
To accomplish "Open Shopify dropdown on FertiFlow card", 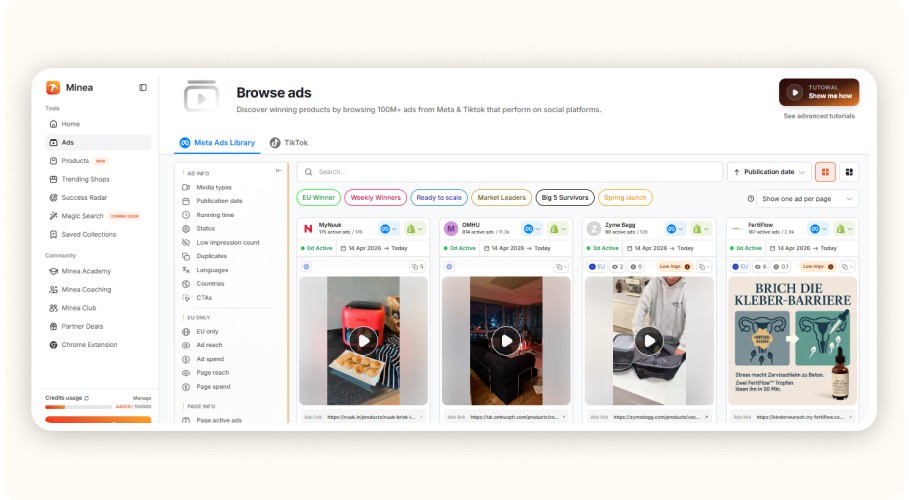I will (843, 229).
